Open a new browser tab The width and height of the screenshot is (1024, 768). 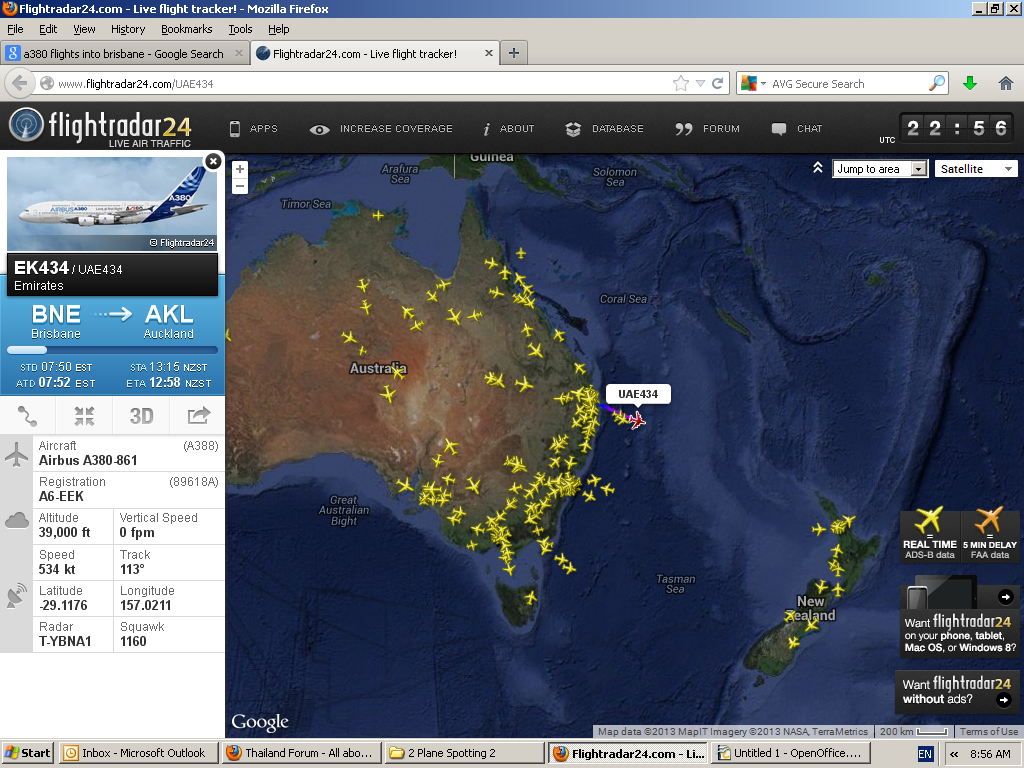513,53
